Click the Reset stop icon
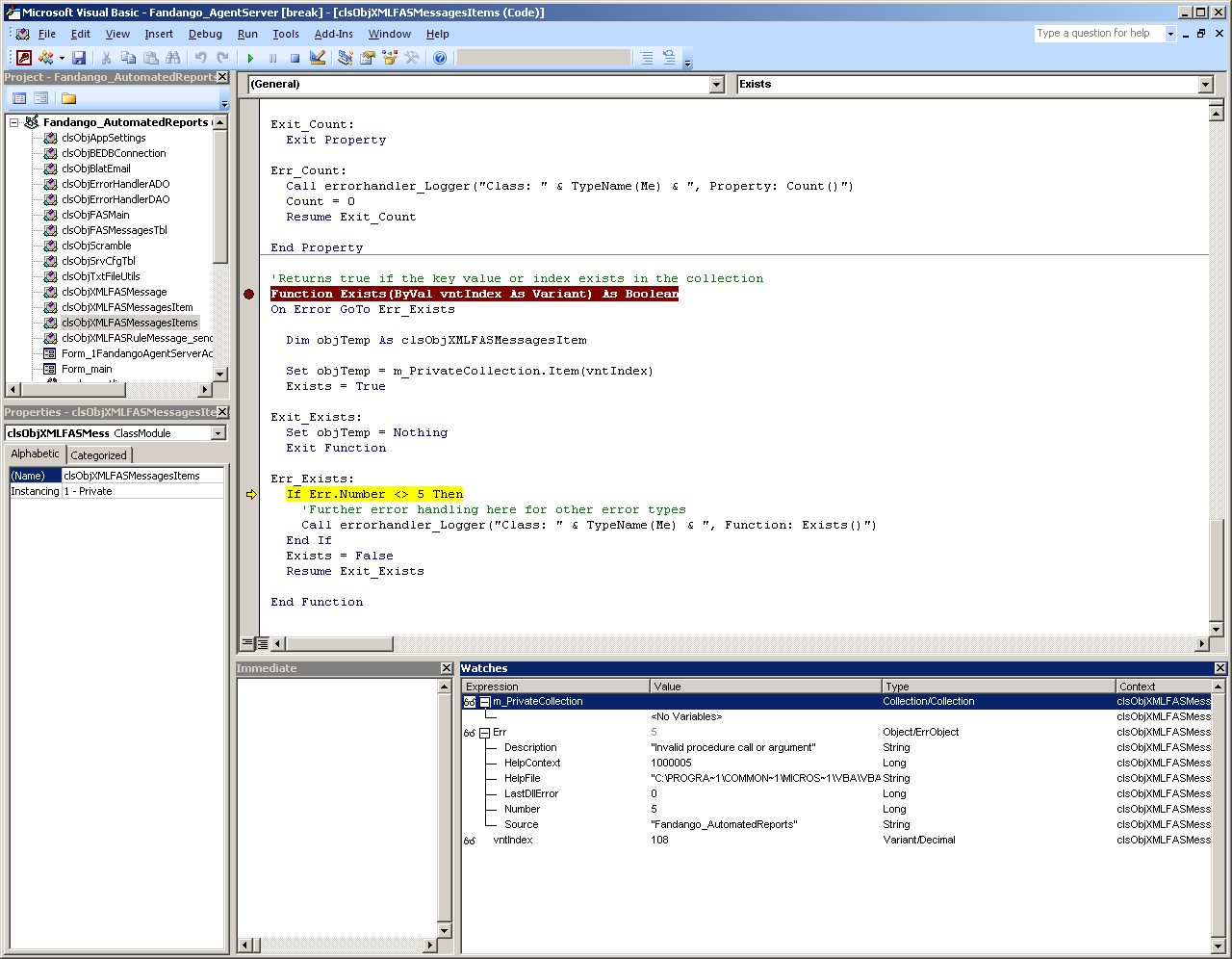Image resolution: width=1232 pixels, height=959 pixels. pyautogui.click(x=295, y=58)
